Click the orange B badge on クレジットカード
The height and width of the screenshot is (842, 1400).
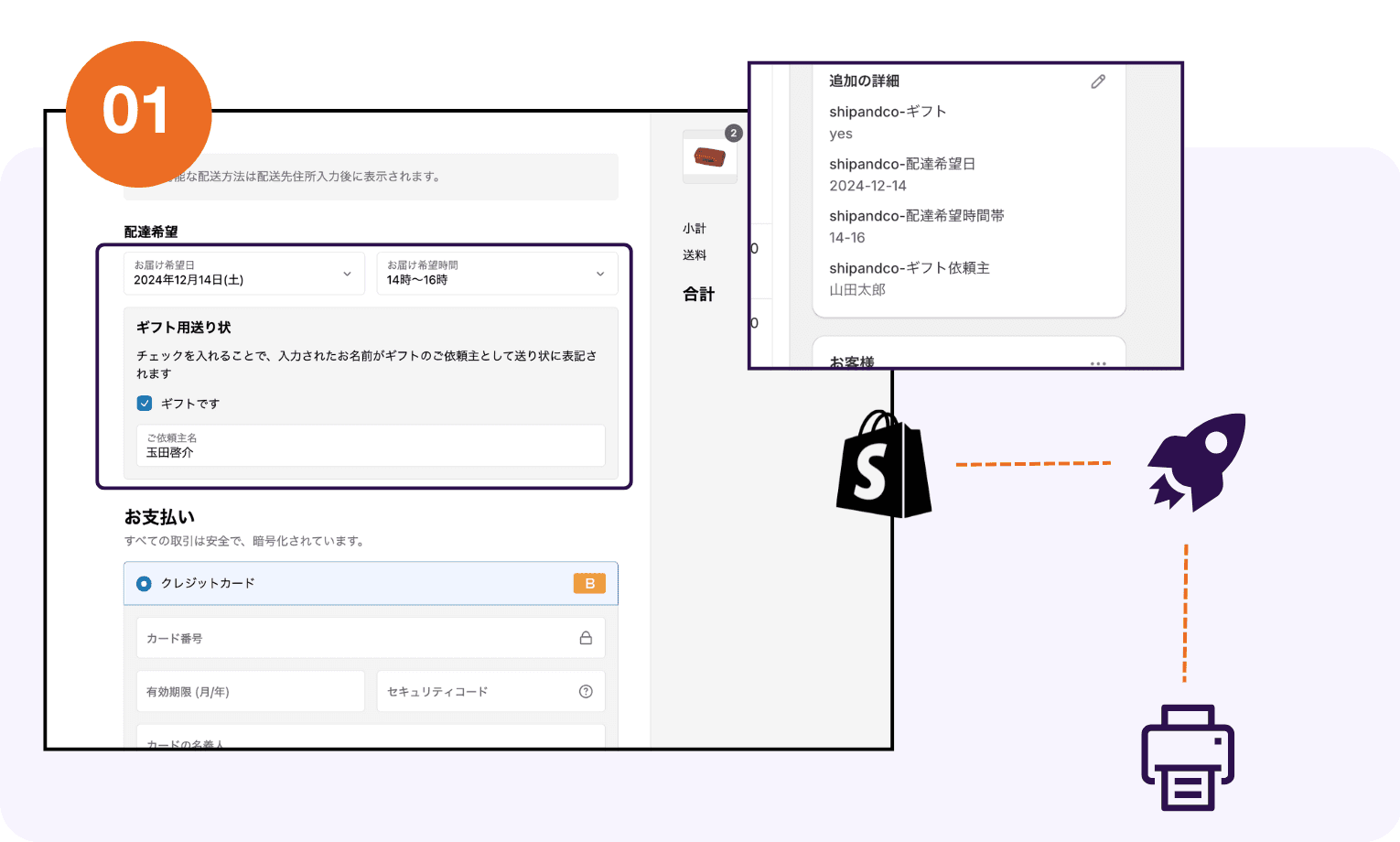(589, 583)
